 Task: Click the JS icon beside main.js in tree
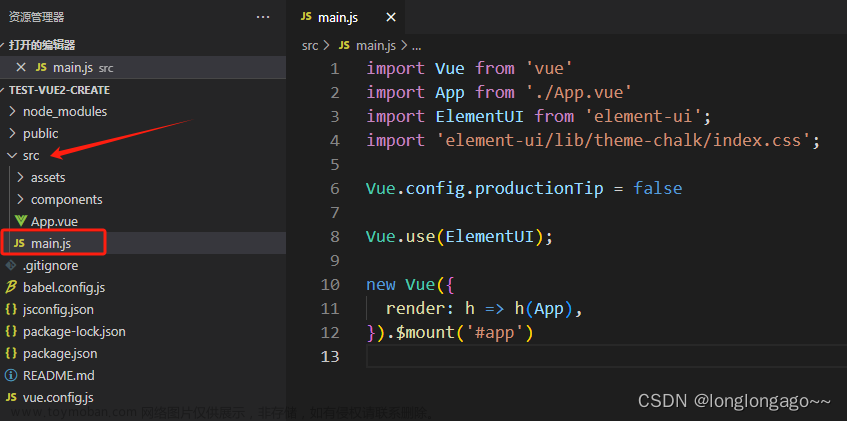[x=19, y=243]
